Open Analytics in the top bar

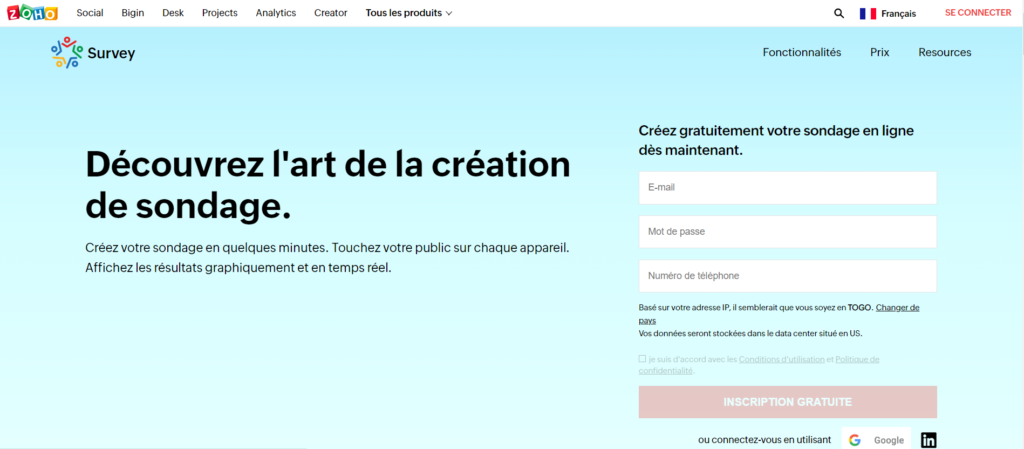(x=276, y=13)
